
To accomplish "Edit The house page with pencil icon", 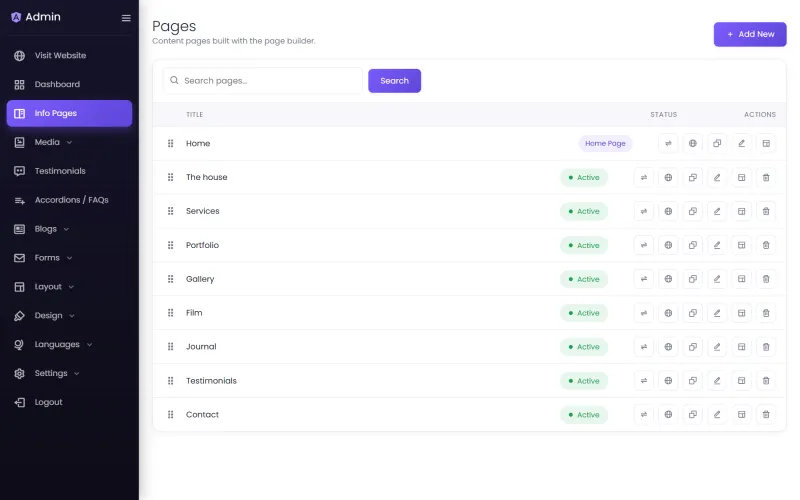I will tap(717, 178).
